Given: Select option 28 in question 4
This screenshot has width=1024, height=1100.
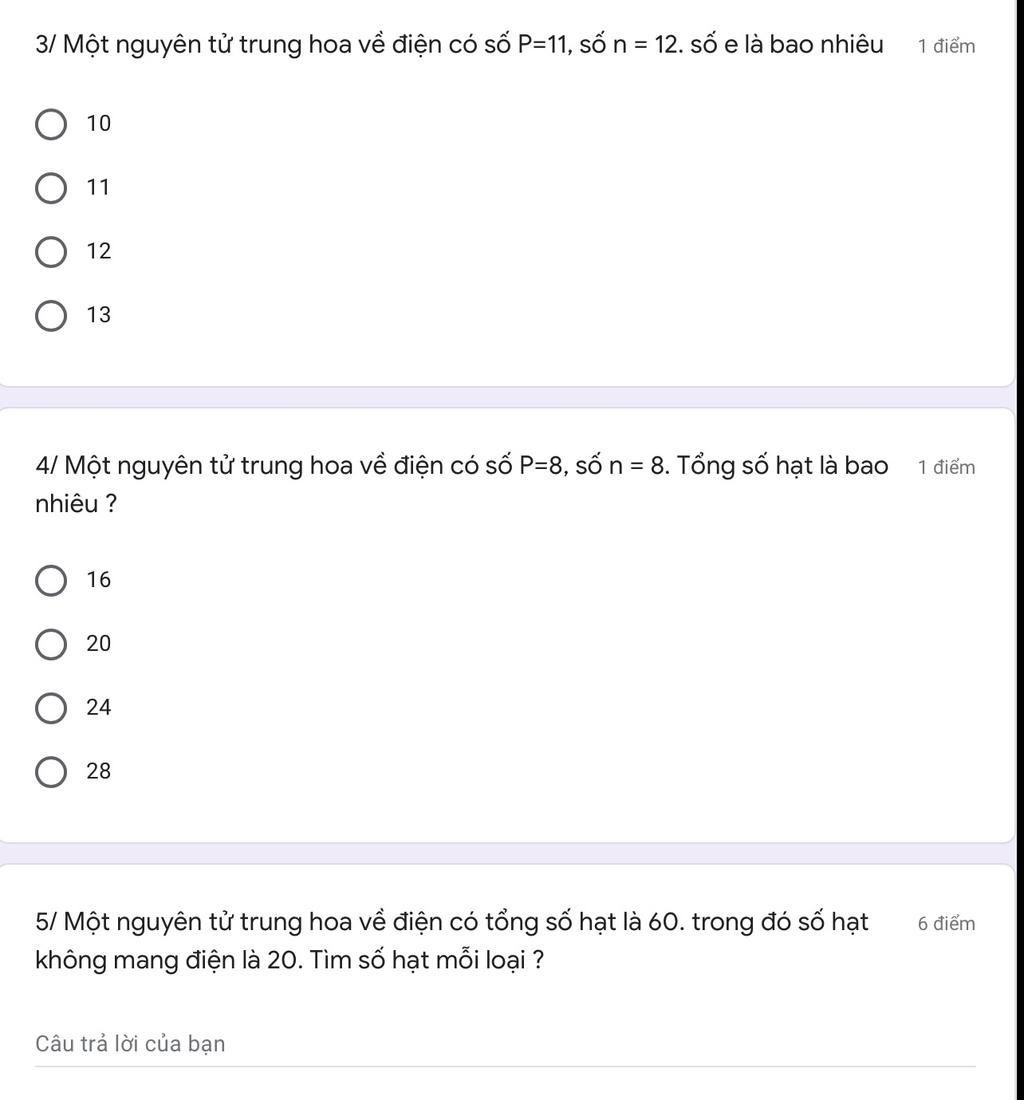Looking at the screenshot, I should tap(51, 772).
